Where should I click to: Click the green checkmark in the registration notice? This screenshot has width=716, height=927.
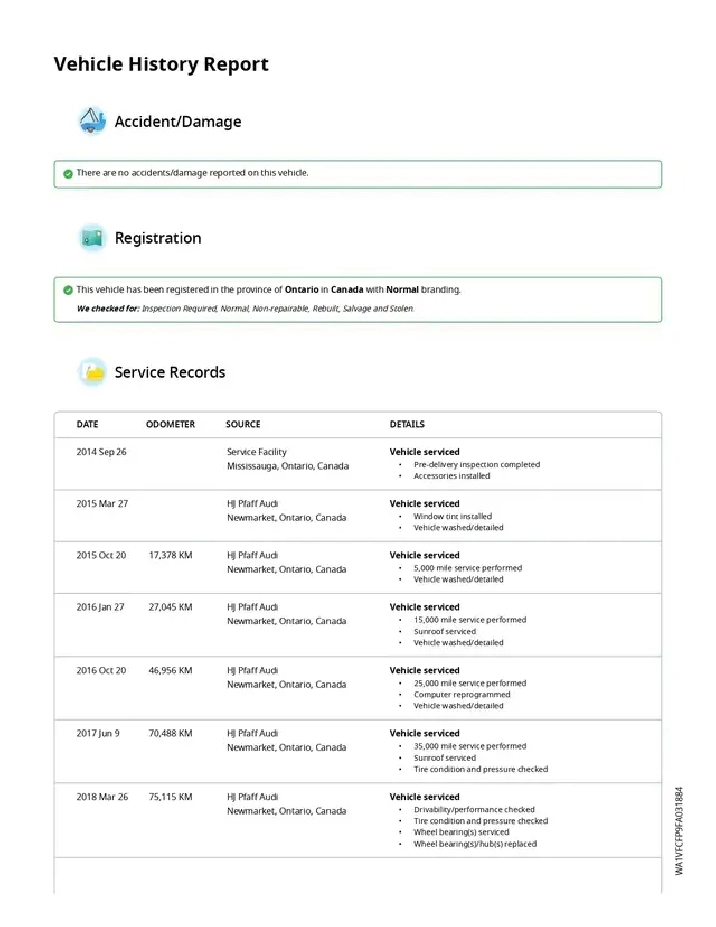click(x=67, y=290)
